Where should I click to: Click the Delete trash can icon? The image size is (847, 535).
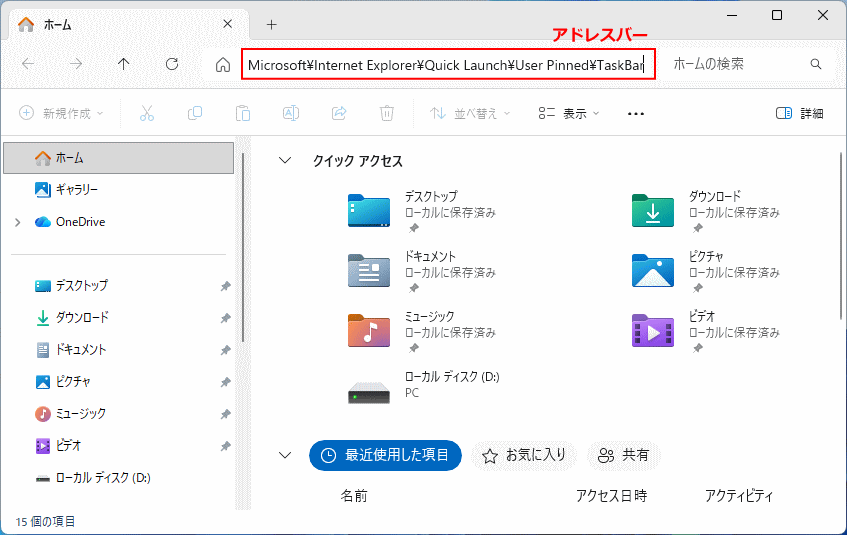(x=387, y=113)
